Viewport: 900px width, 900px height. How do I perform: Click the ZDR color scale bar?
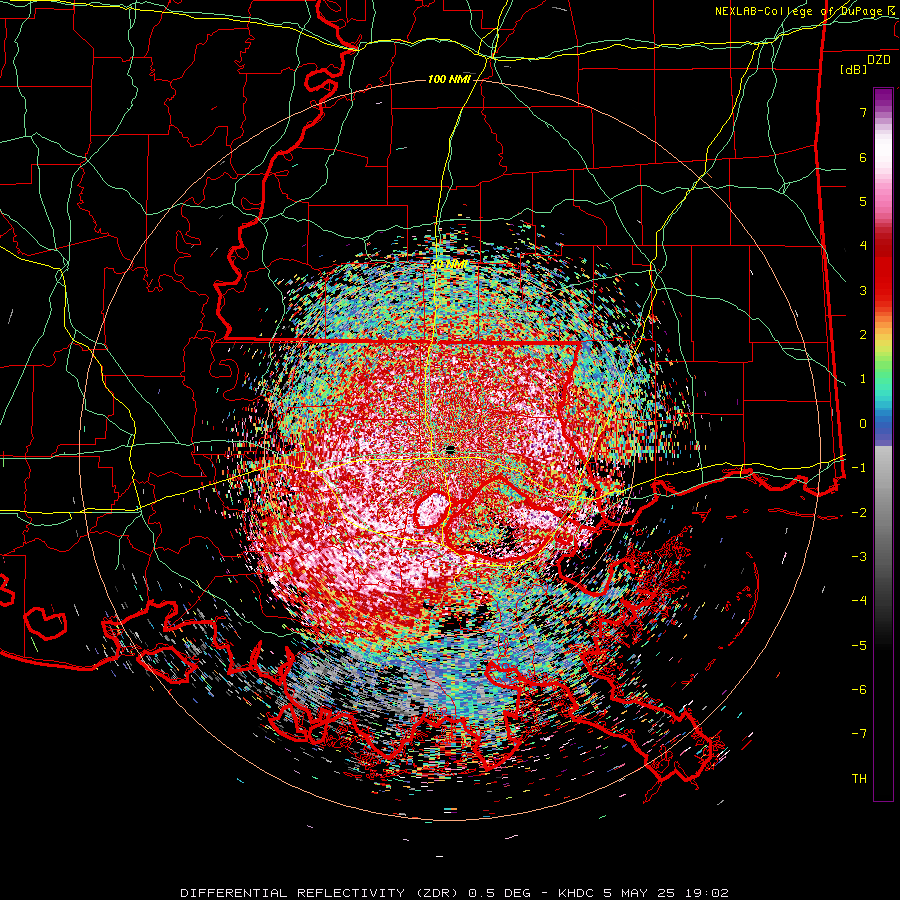click(x=883, y=444)
